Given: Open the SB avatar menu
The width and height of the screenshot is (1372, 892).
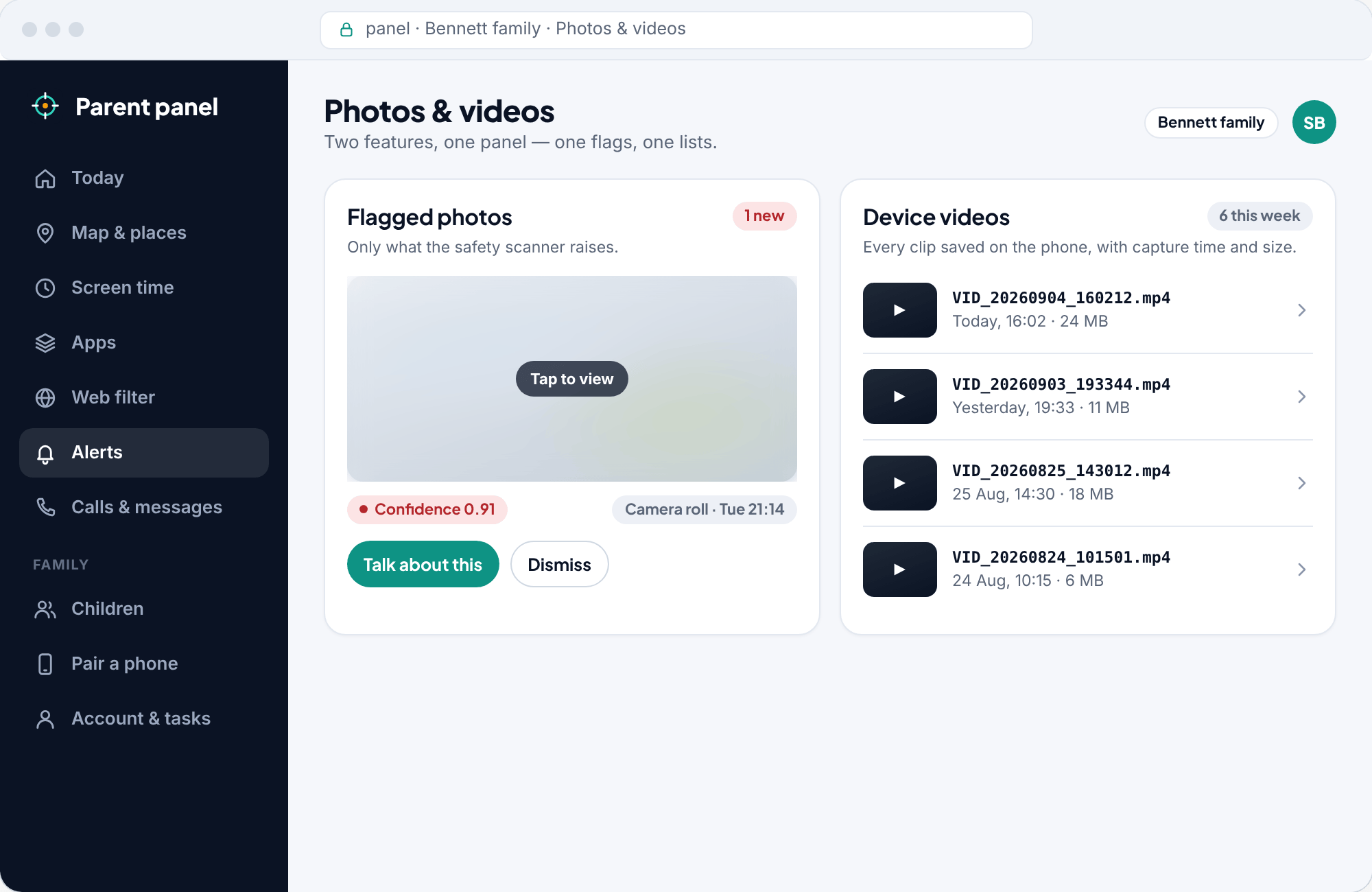Looking at the screenshot, I should click(x=1314, y=122).
